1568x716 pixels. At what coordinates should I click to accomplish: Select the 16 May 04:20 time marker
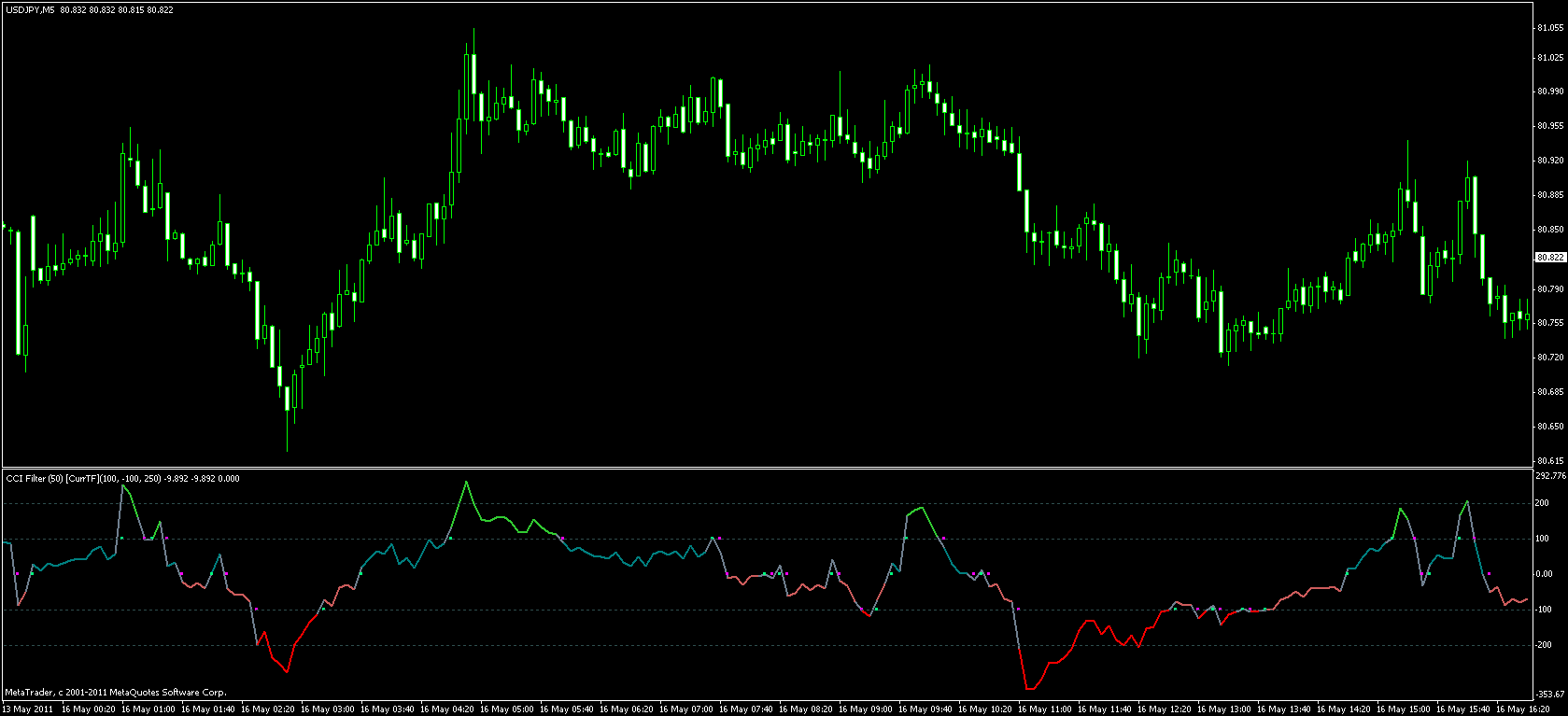click(x=449, y=709)
